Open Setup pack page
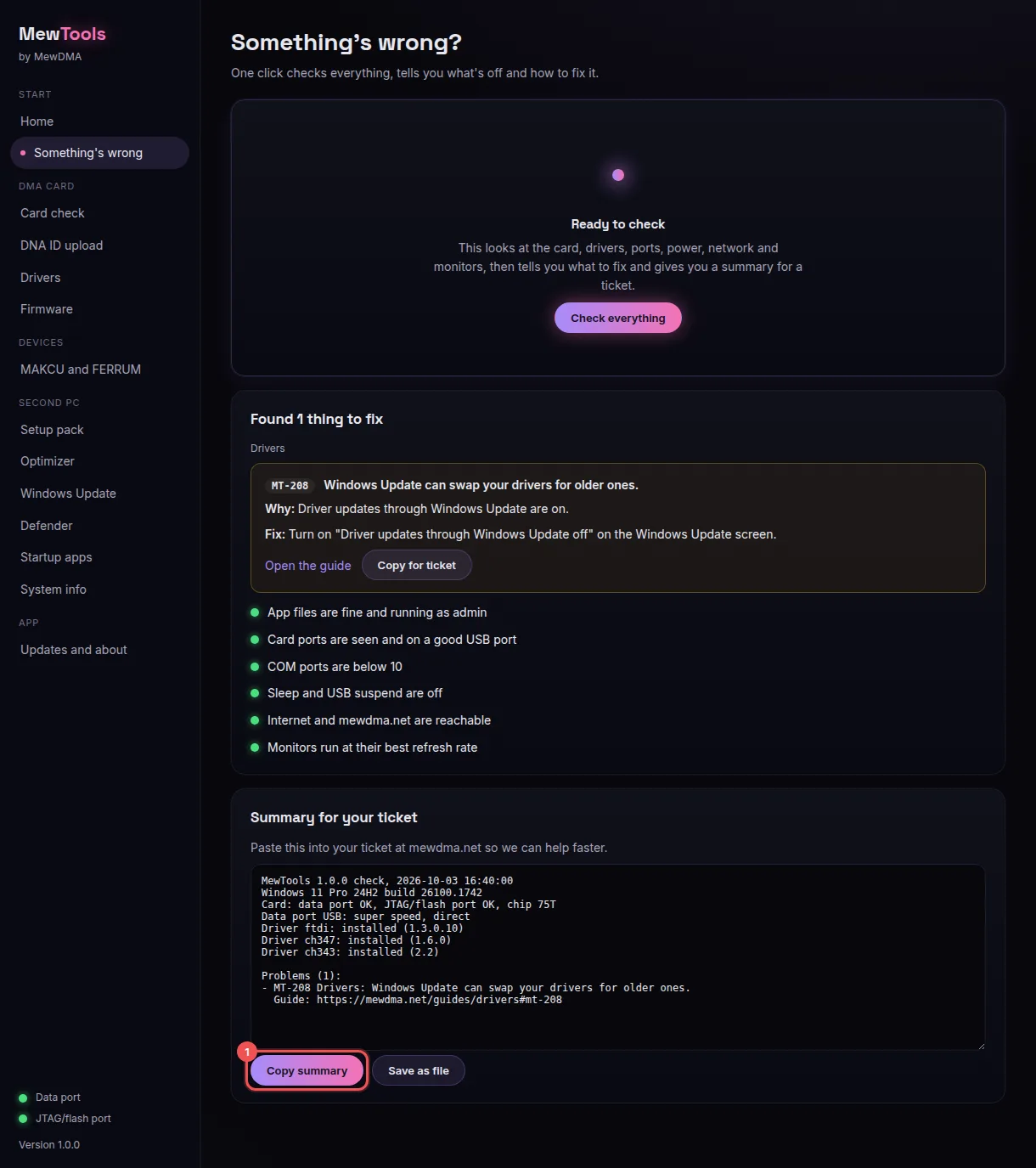 (x=99, y=430)
